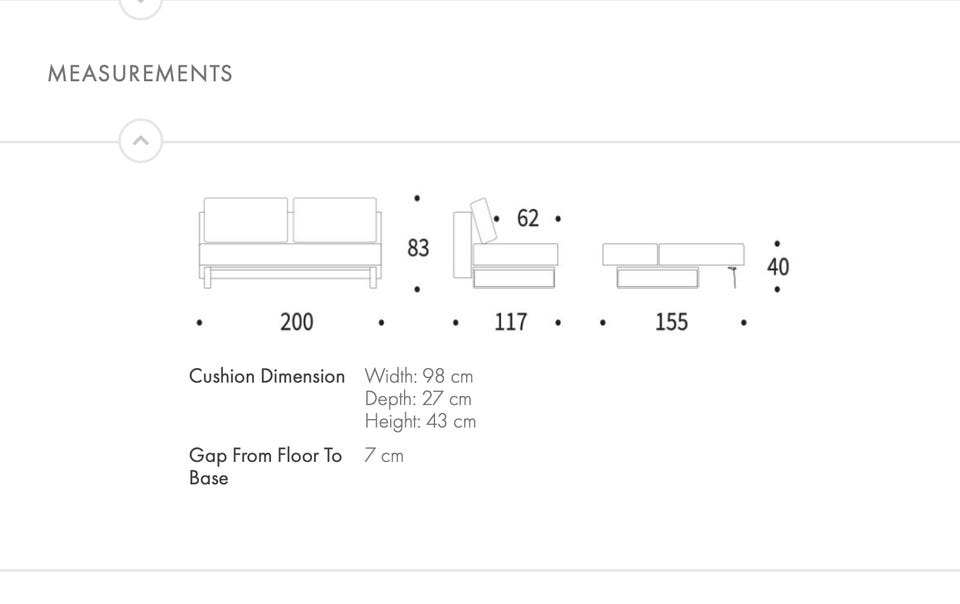Expand the partially visible section above Measurements

click(140, 5)
